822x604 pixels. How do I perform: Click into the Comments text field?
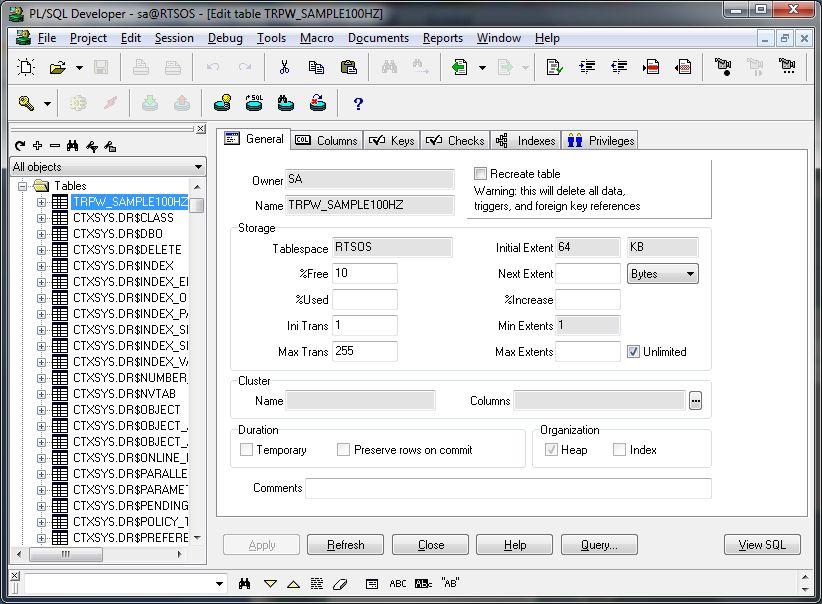tap(508, 488)
